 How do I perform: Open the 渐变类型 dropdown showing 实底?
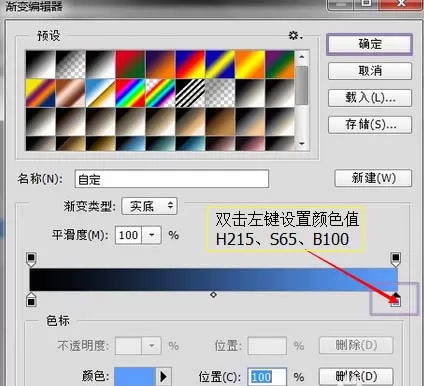click(149, 206)
